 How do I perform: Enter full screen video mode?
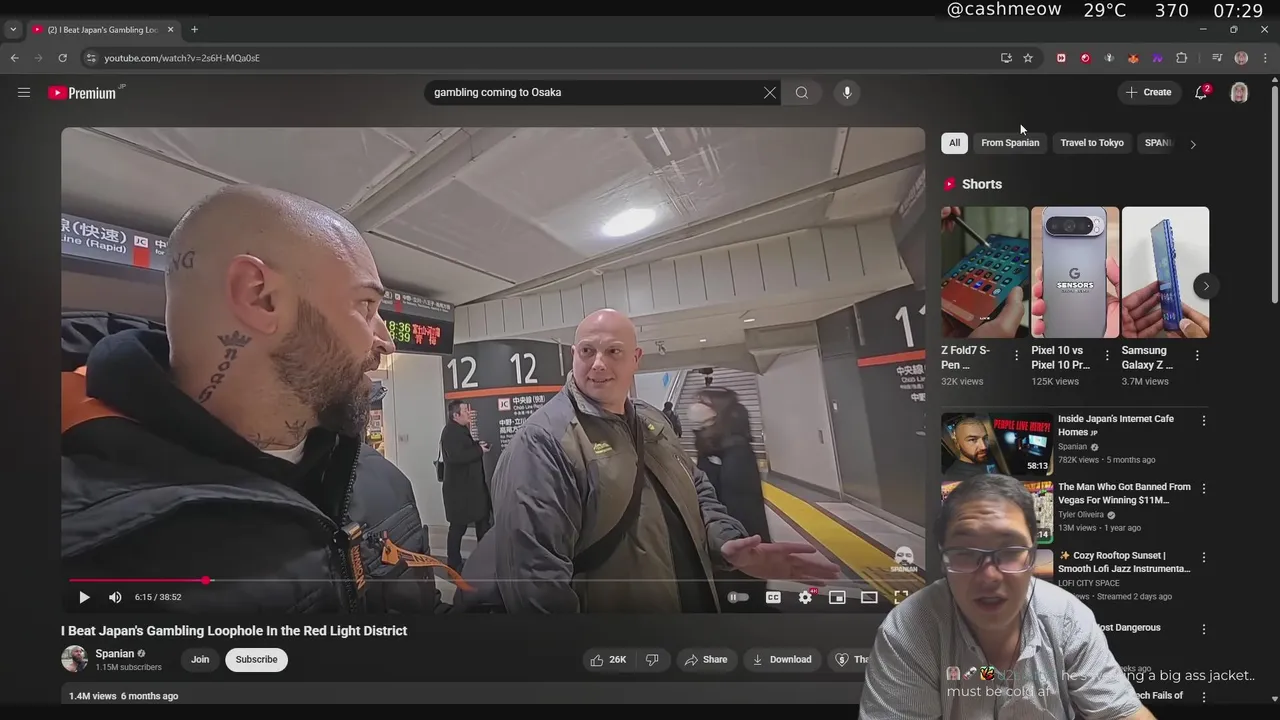click(900, 597)
